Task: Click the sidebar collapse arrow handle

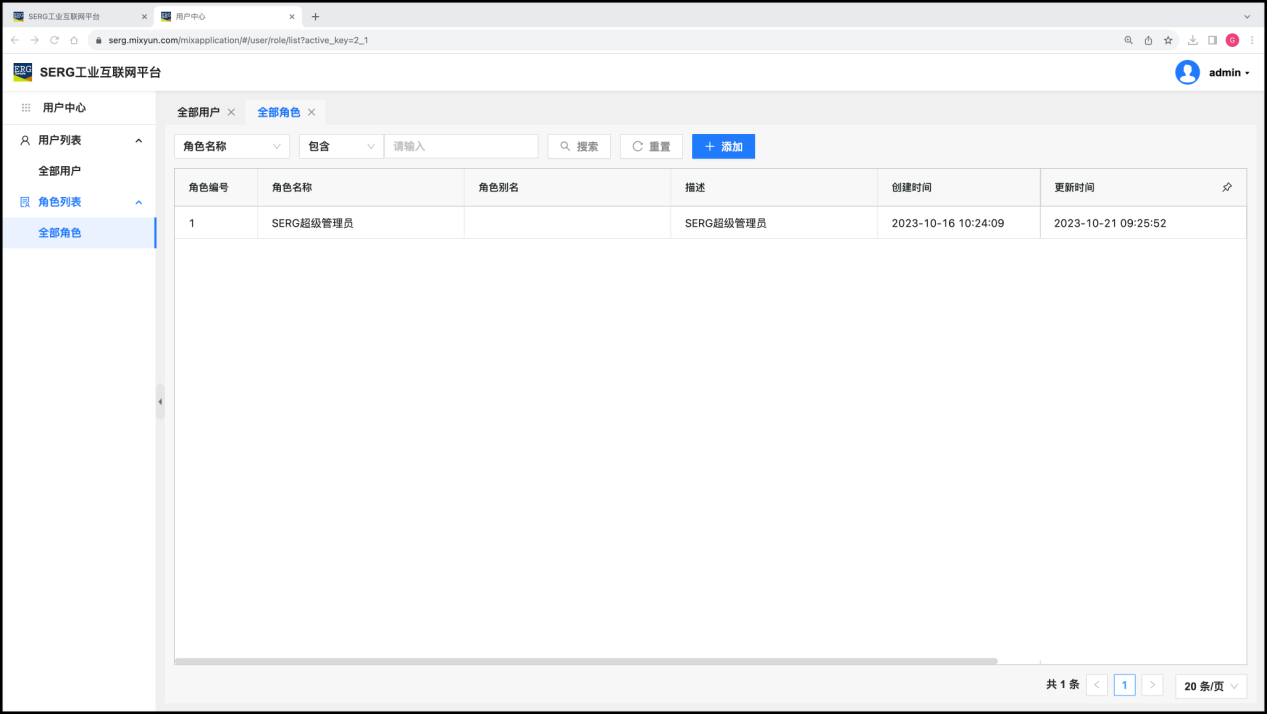Action: click(160, 402)
